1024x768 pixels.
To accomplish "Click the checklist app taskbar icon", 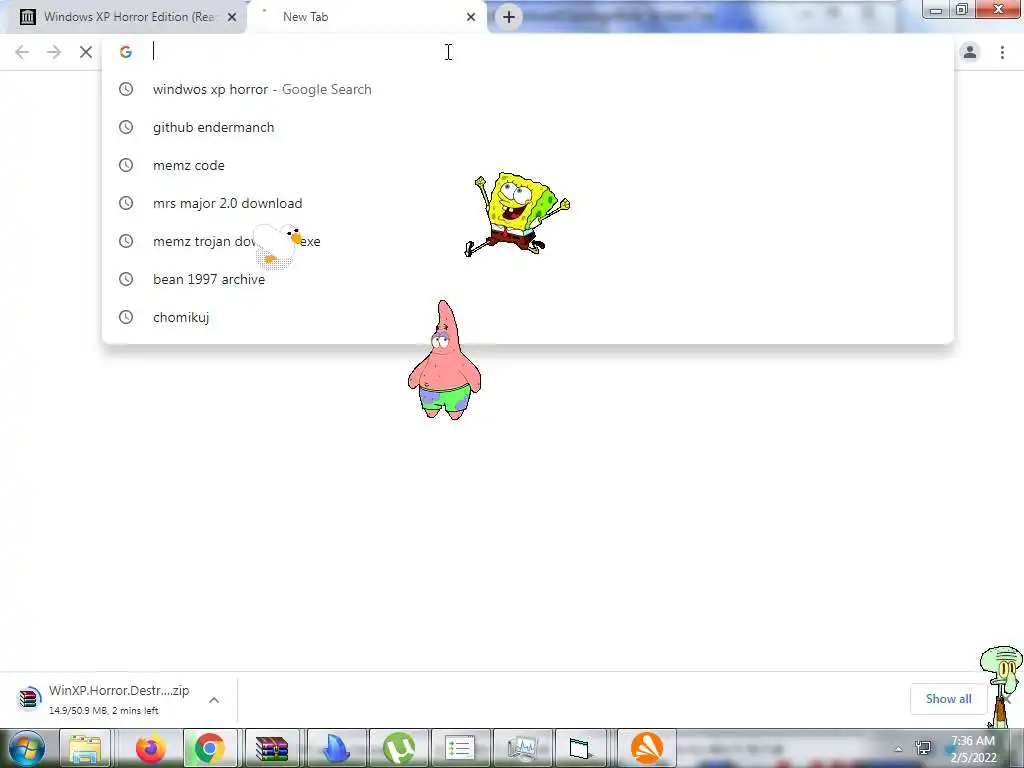I will pos(460,748).
